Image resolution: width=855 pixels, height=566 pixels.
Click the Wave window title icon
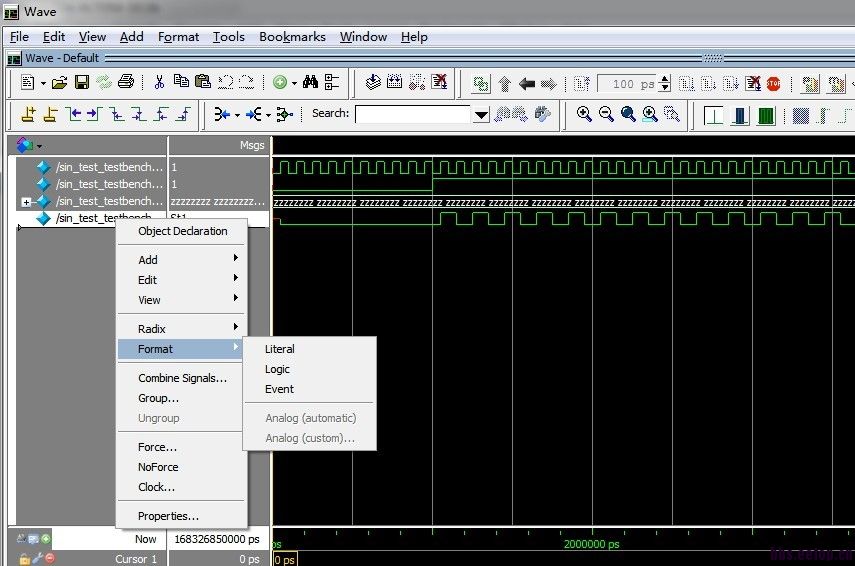pos(11,12)
